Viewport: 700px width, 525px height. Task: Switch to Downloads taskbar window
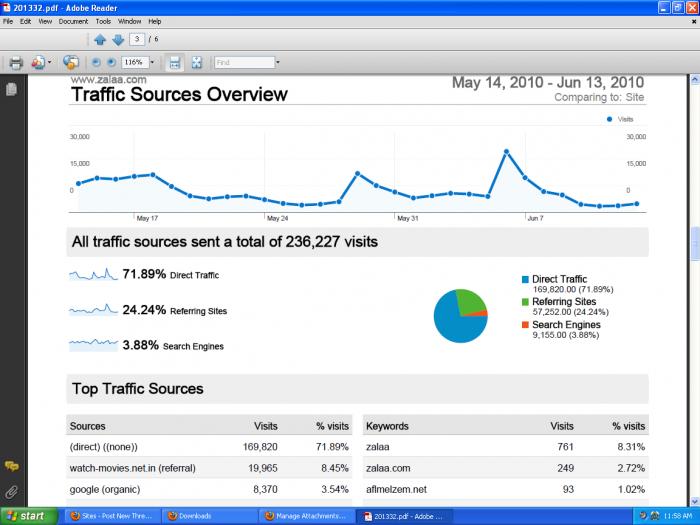pyautogui.click(x=209, y=516)
